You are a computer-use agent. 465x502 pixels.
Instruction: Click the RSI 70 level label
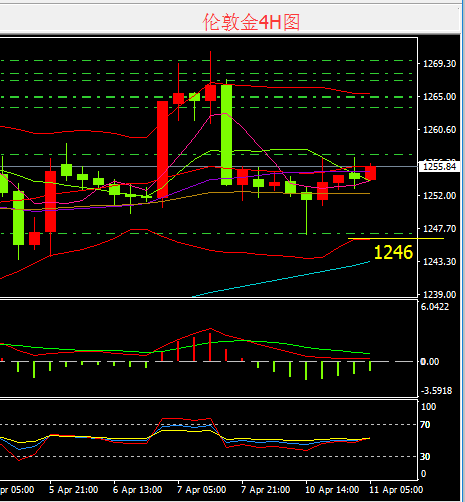[425, 425]
